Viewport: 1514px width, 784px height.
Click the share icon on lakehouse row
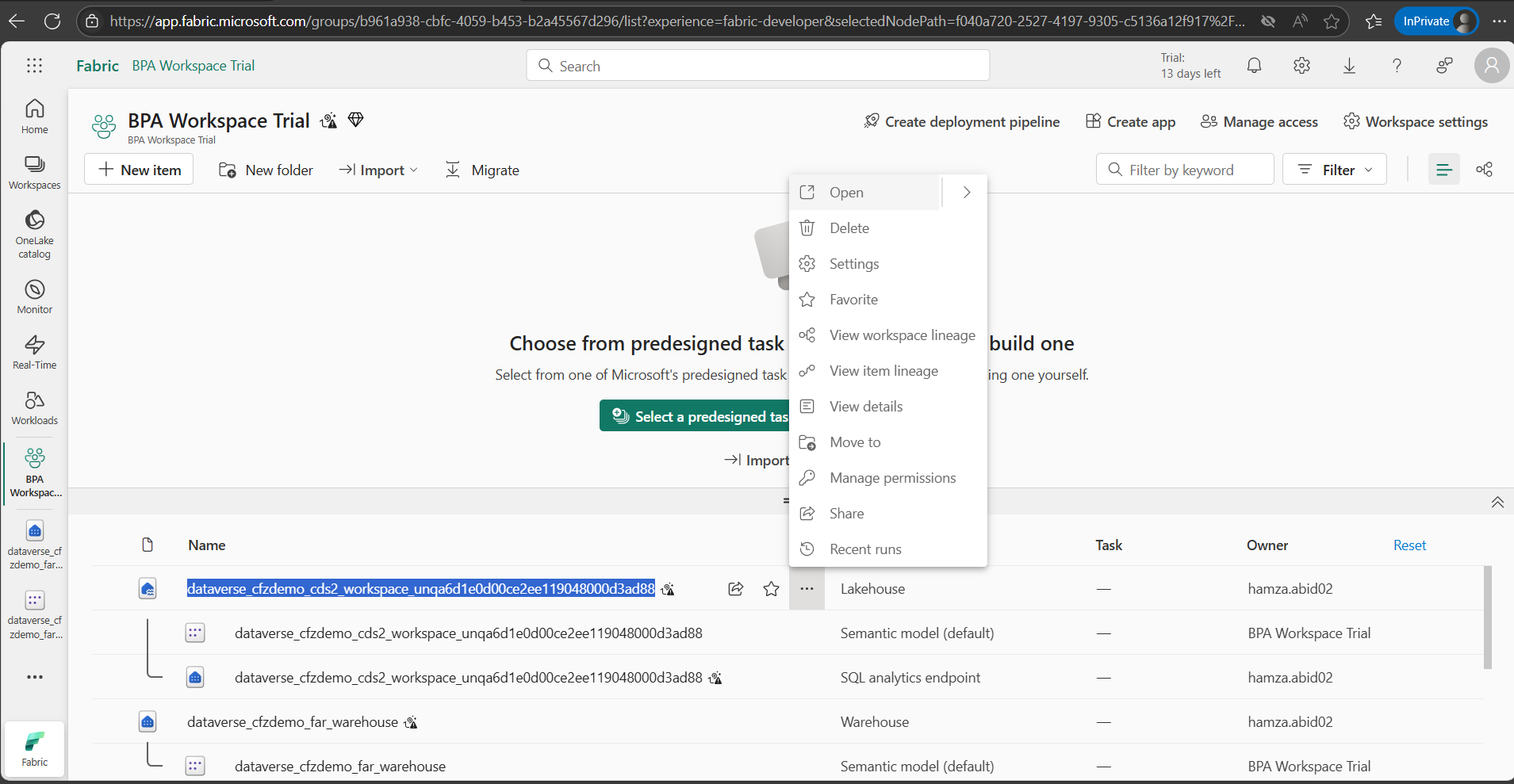click(x=736, y=589)
